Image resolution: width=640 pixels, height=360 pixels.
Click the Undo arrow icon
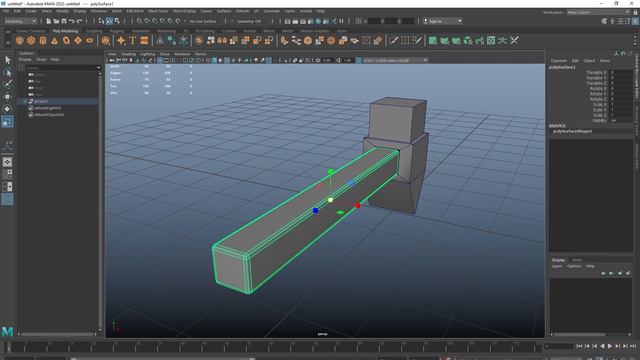(x=71, y=21)
